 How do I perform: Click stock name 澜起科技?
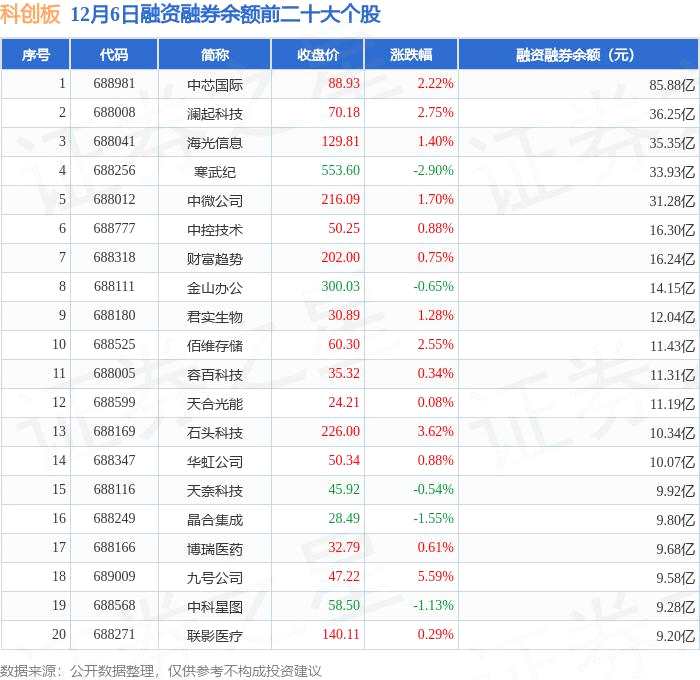(x=215, y=114)
